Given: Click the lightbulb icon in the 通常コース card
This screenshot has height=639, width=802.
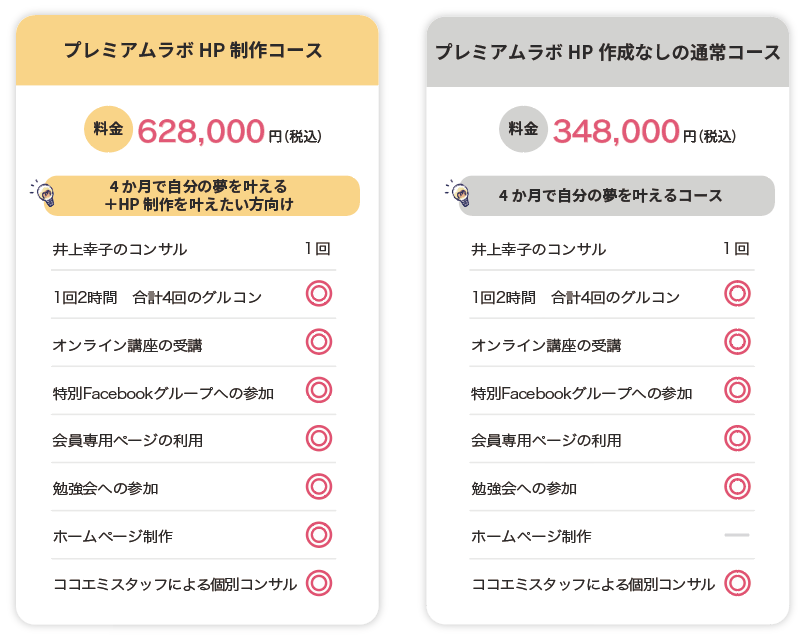Looking at the screenshot, I should tap(458, 193).
